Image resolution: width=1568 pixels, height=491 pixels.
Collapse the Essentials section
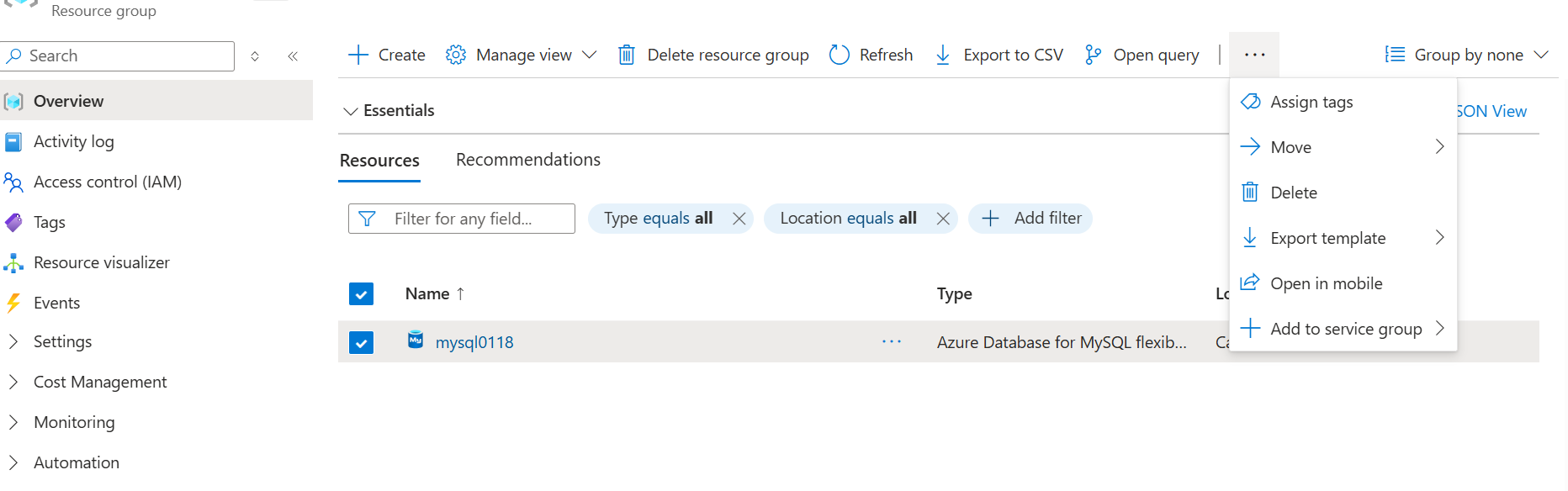tap(351, 111)
